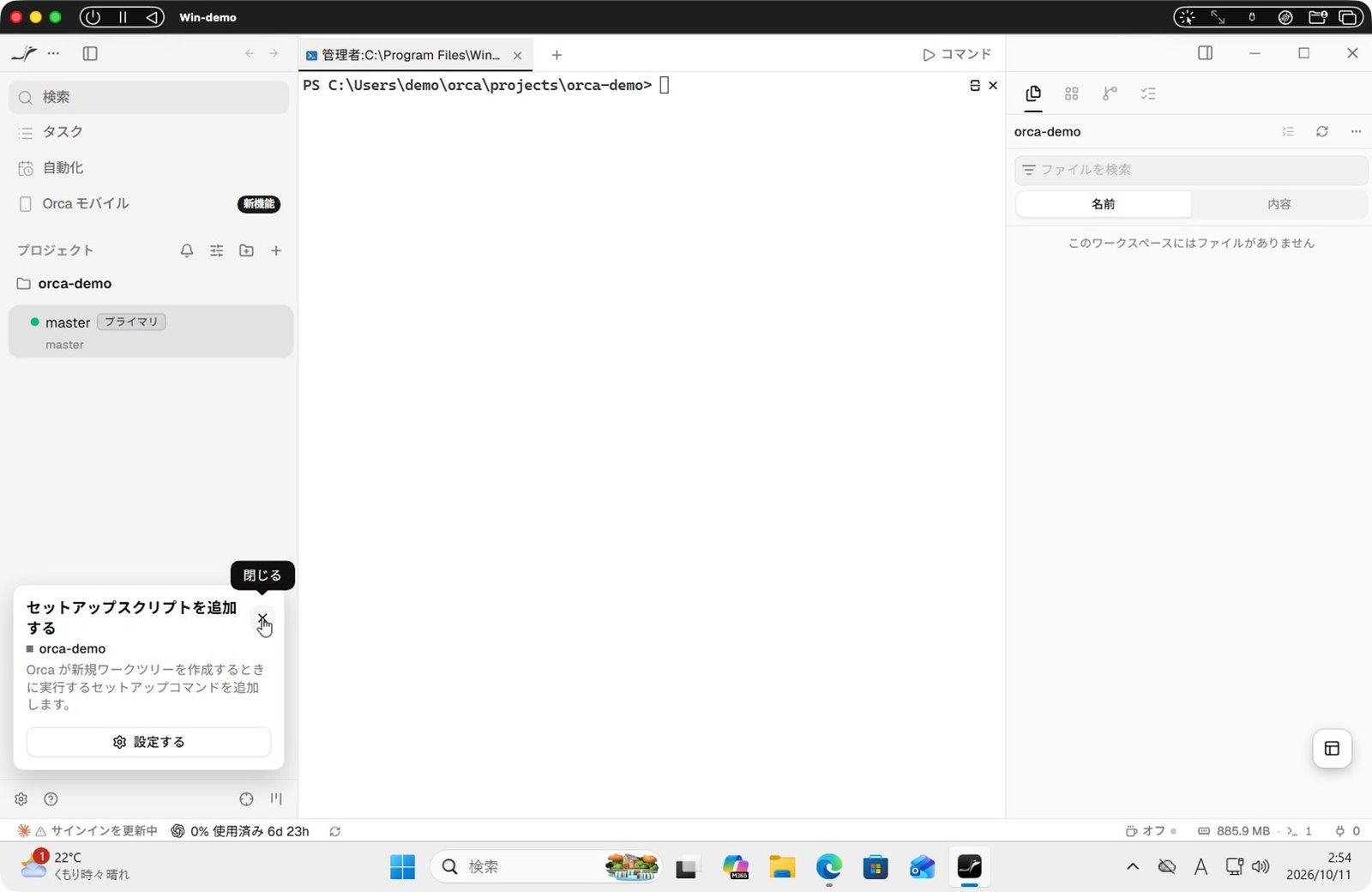Open Microsoft Edge from the taskbar

coord(828,867)
